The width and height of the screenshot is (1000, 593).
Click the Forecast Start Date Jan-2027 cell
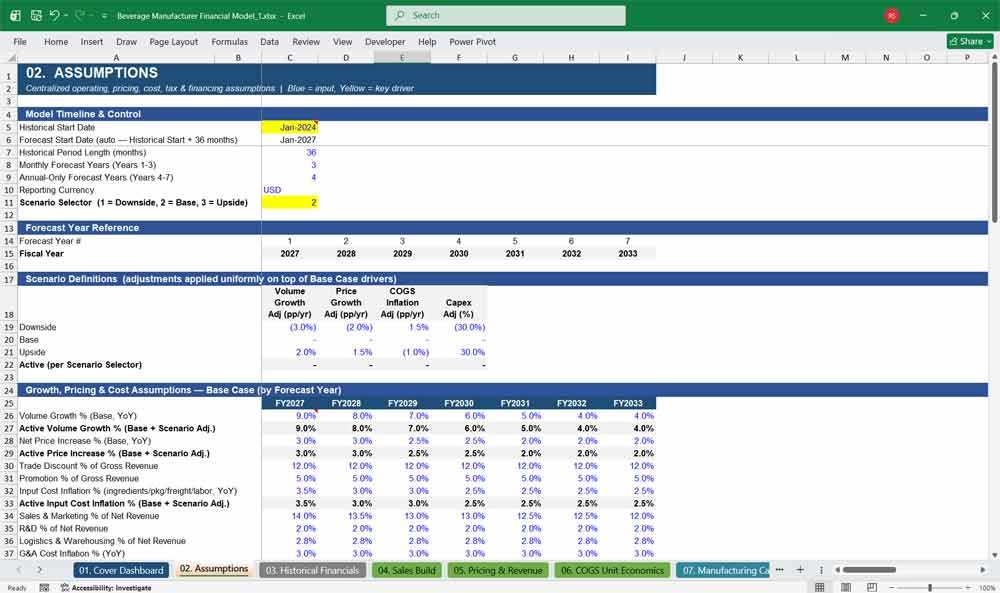click(290, 140)
